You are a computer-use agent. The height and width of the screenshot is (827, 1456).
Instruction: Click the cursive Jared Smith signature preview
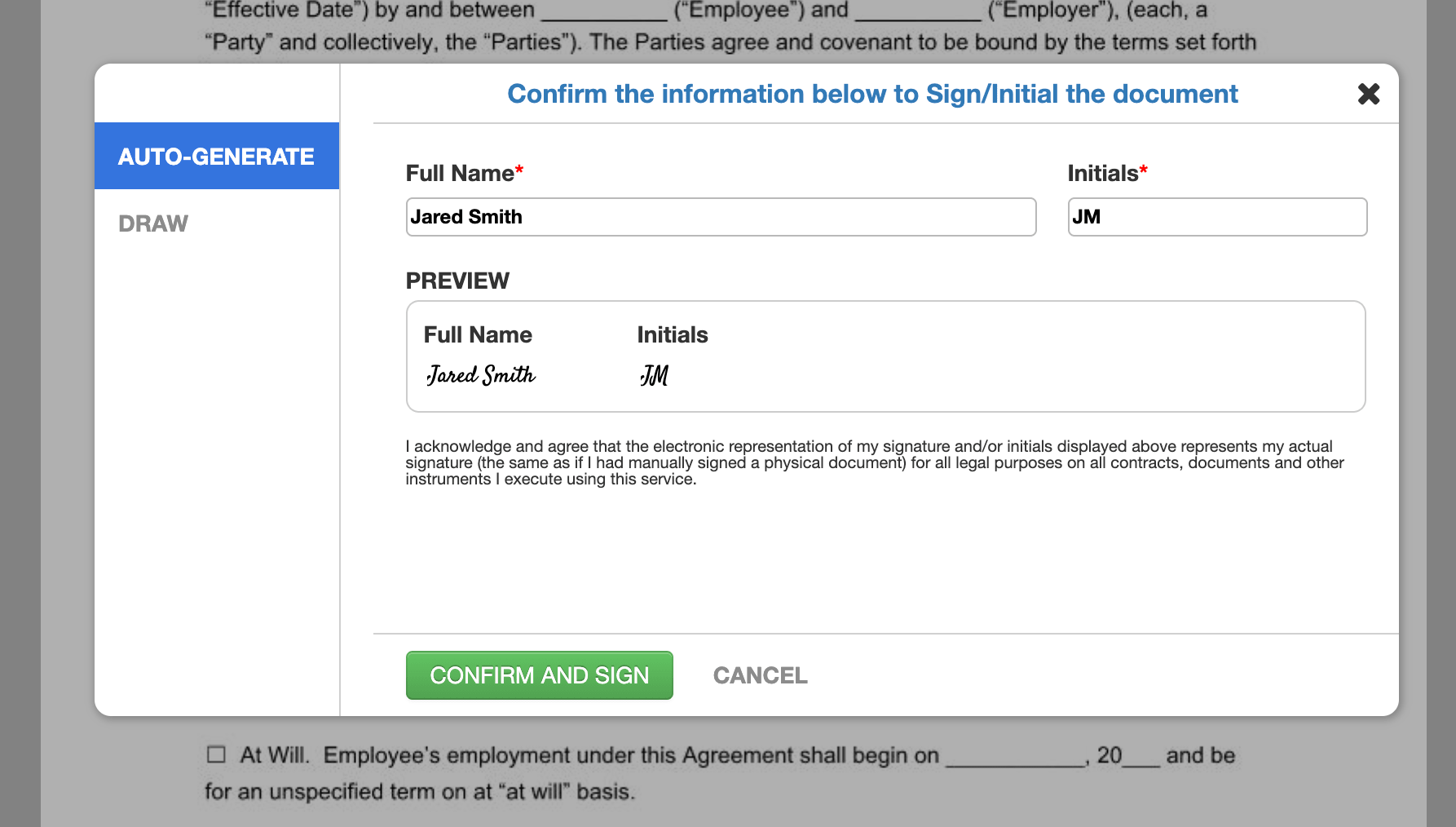(x=481, y=375)
